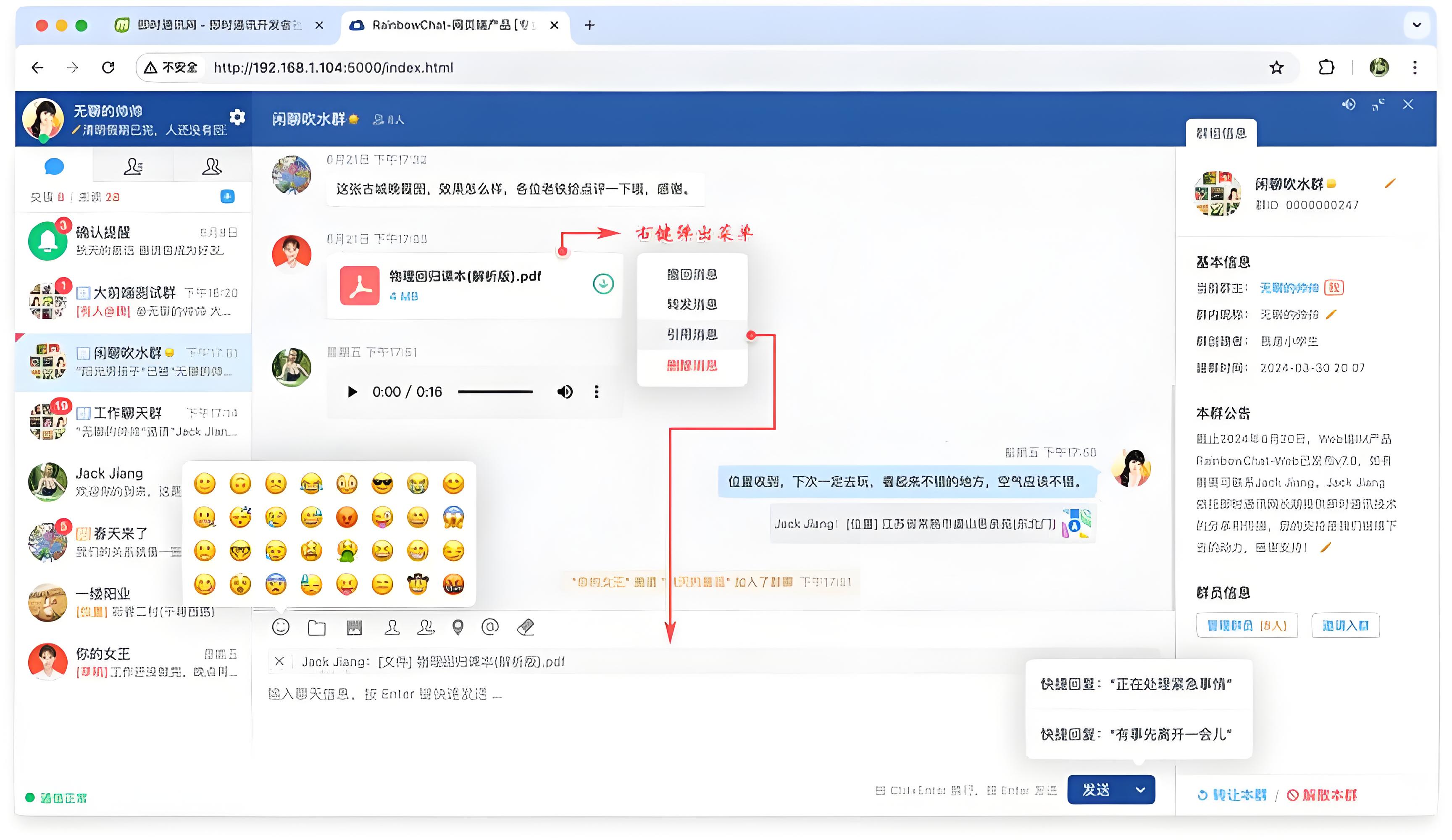Image resolution: width=1452 pixels, height=840 pixels.
Task: Click the blue icon in the chat list header
Action: (228, 197)
